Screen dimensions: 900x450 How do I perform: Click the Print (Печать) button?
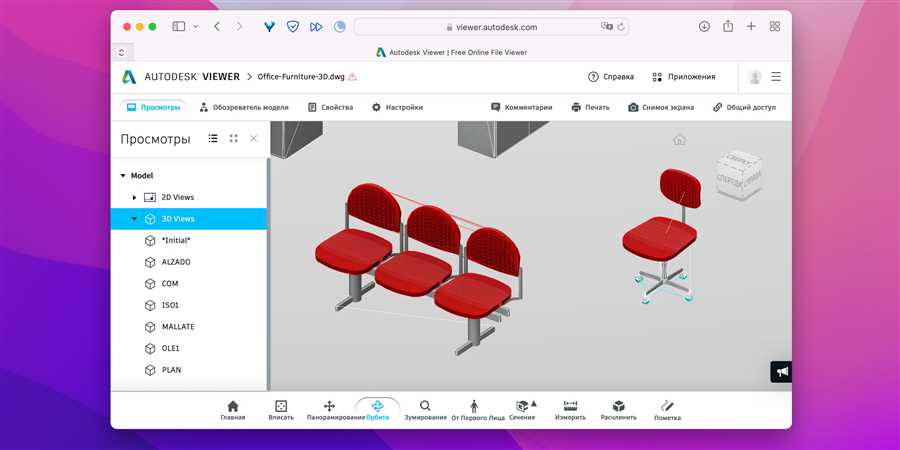point(590,107)
